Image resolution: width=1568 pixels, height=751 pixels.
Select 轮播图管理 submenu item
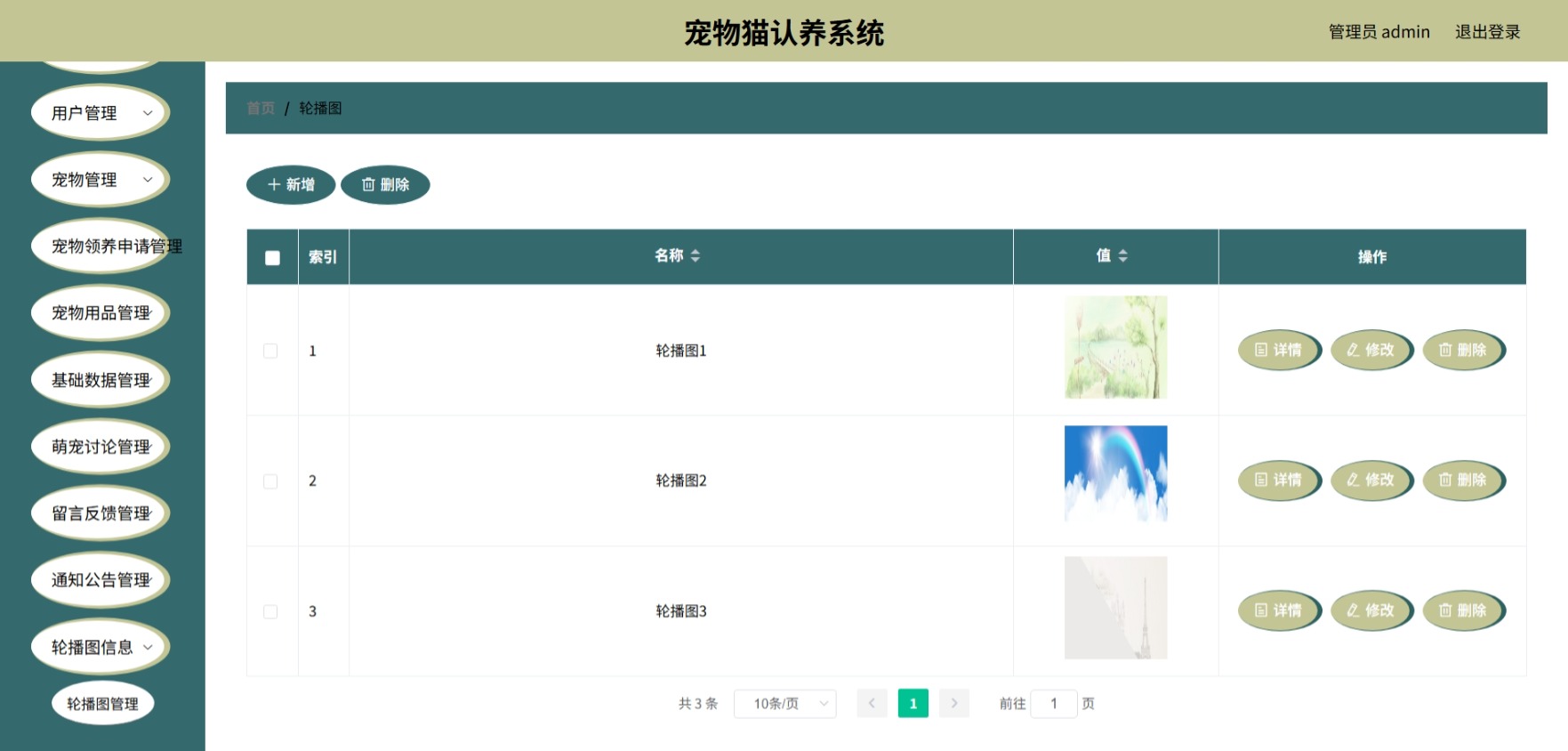click(102, 704)
